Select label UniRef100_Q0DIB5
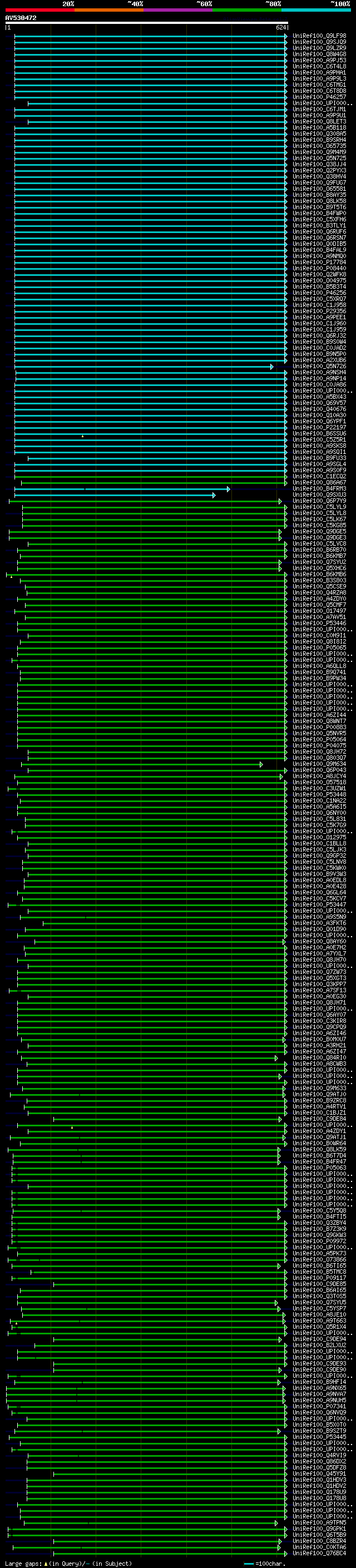This screenshot has width=356, height=1568. coord(319,244)
